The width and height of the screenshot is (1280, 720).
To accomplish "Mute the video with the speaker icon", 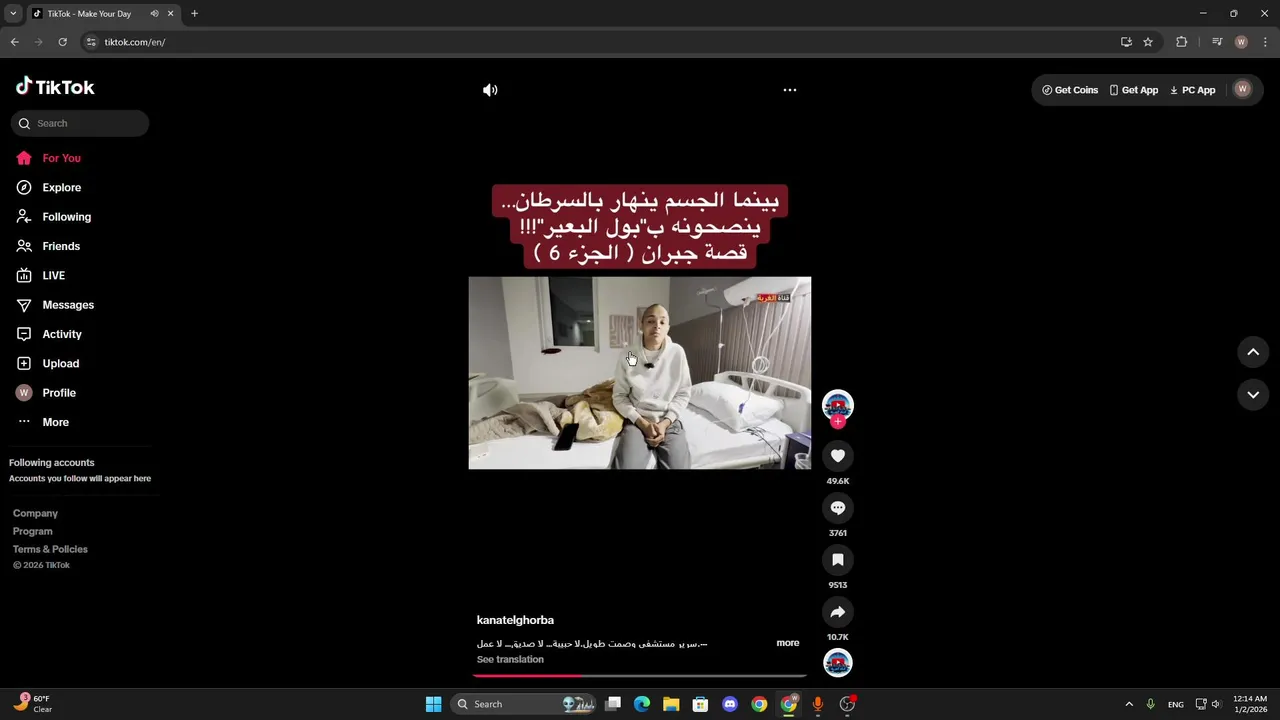I will pos(490,90).
